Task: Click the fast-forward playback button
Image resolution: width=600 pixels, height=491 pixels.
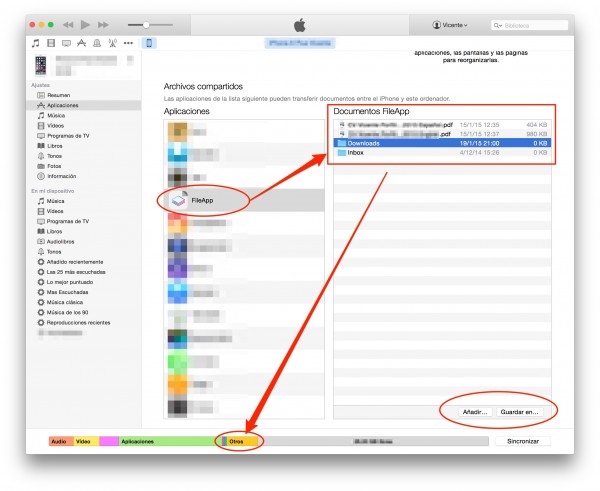Action: click(x=103, y=25)
